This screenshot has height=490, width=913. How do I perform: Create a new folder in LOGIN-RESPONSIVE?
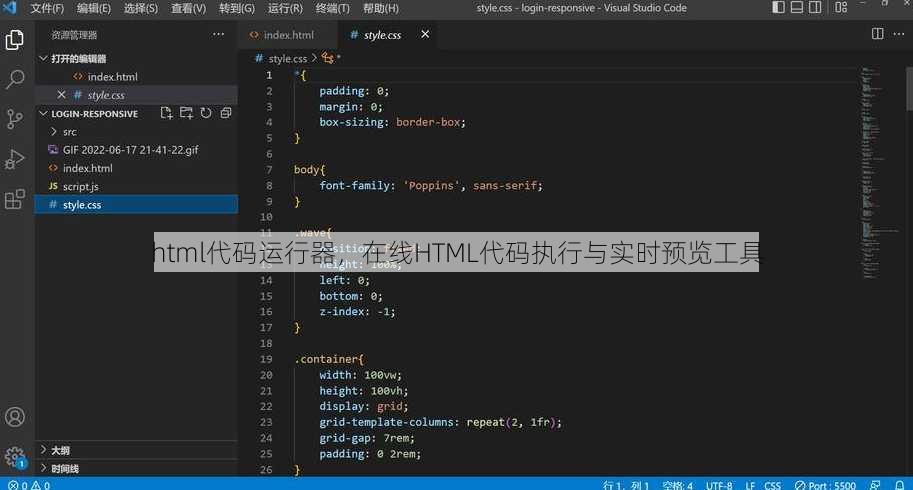[186, 113]
